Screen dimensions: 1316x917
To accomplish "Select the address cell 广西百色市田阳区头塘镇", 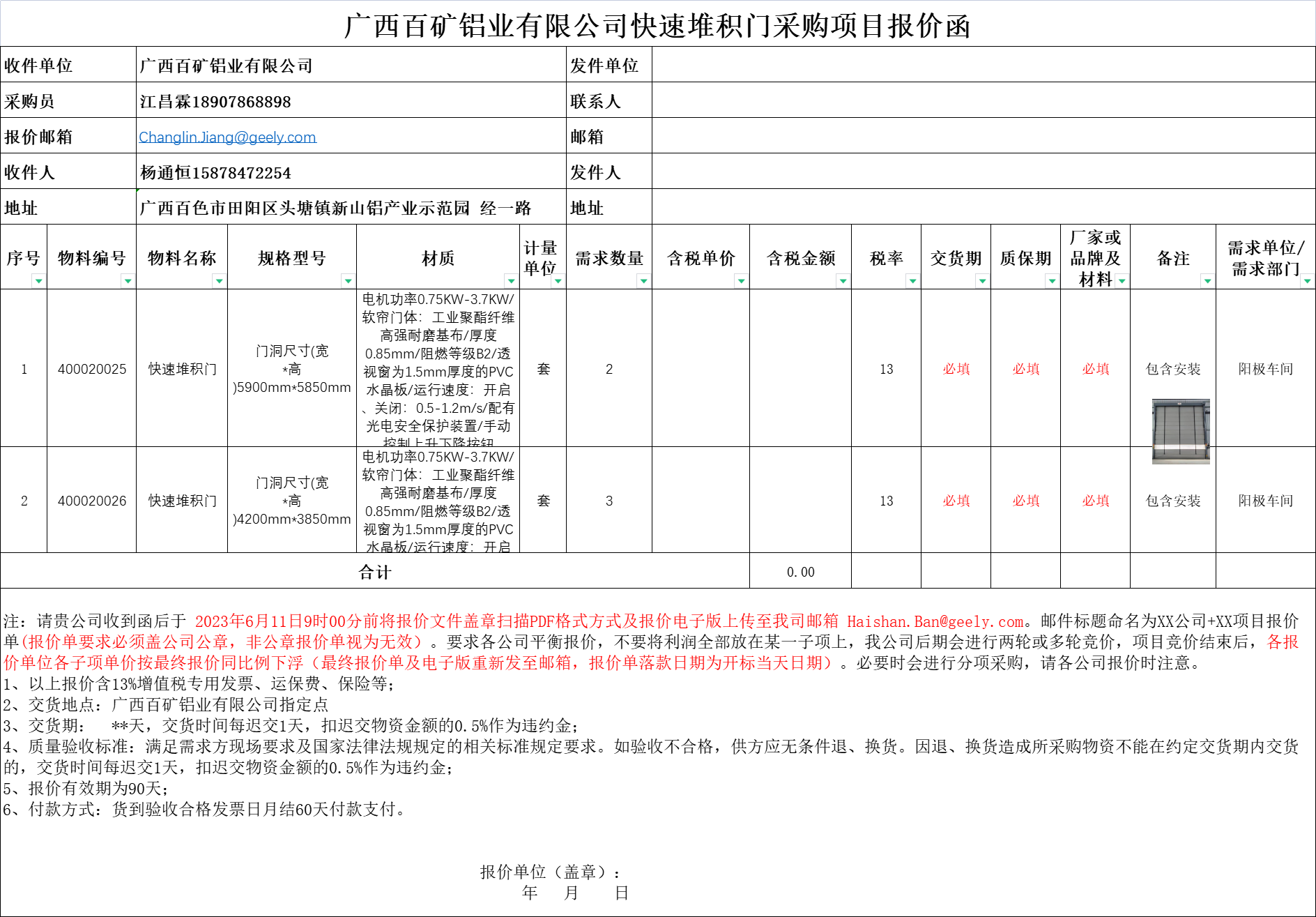I will click(x=351, y=207).
